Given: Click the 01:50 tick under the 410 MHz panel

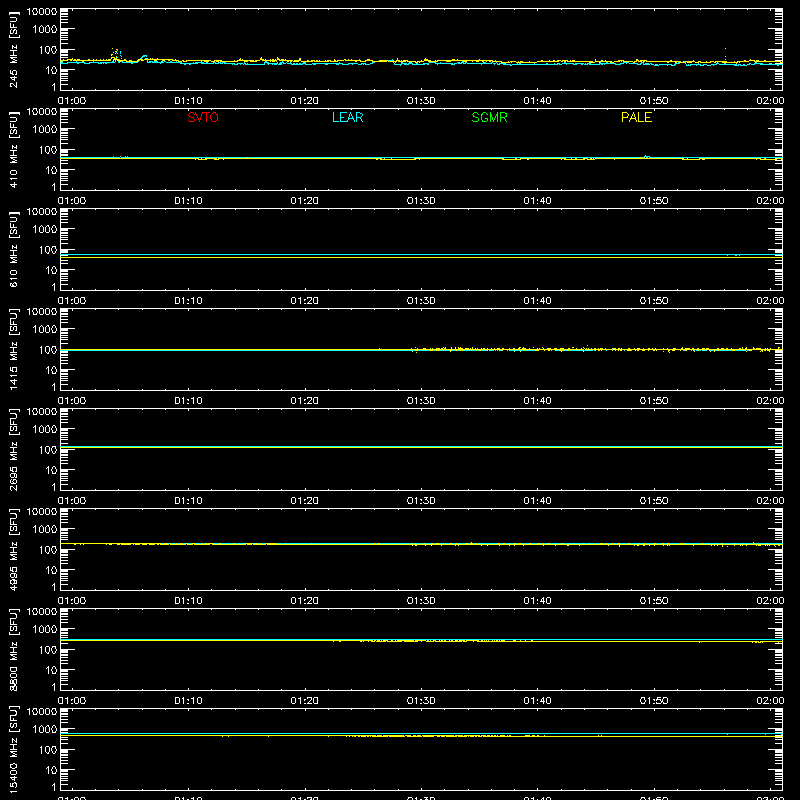Looking at the screenshot, I should pyautogui.click(x=654, y=201).
